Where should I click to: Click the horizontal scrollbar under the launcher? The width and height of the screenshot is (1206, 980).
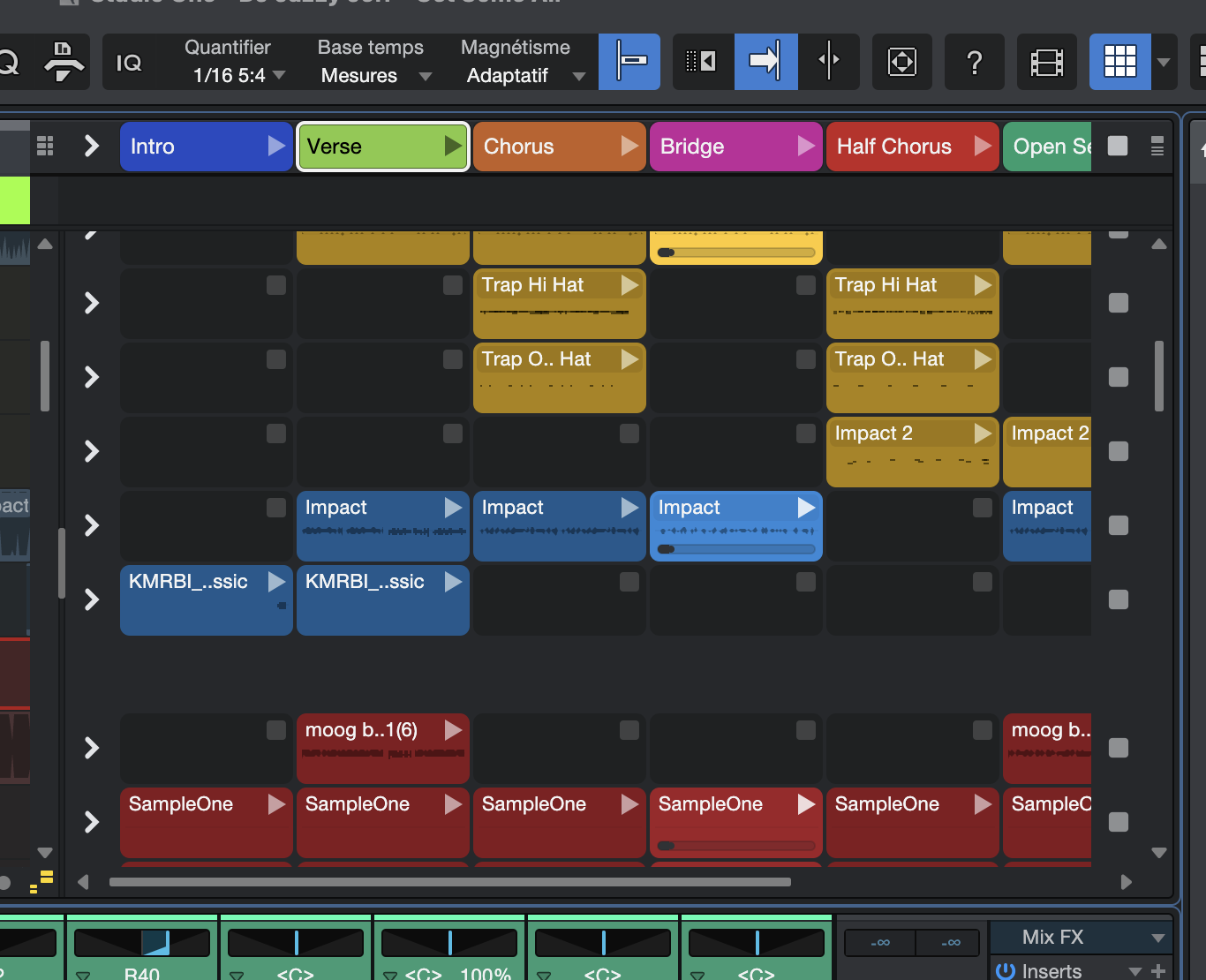pyautogui.click(x=450, y=881)
